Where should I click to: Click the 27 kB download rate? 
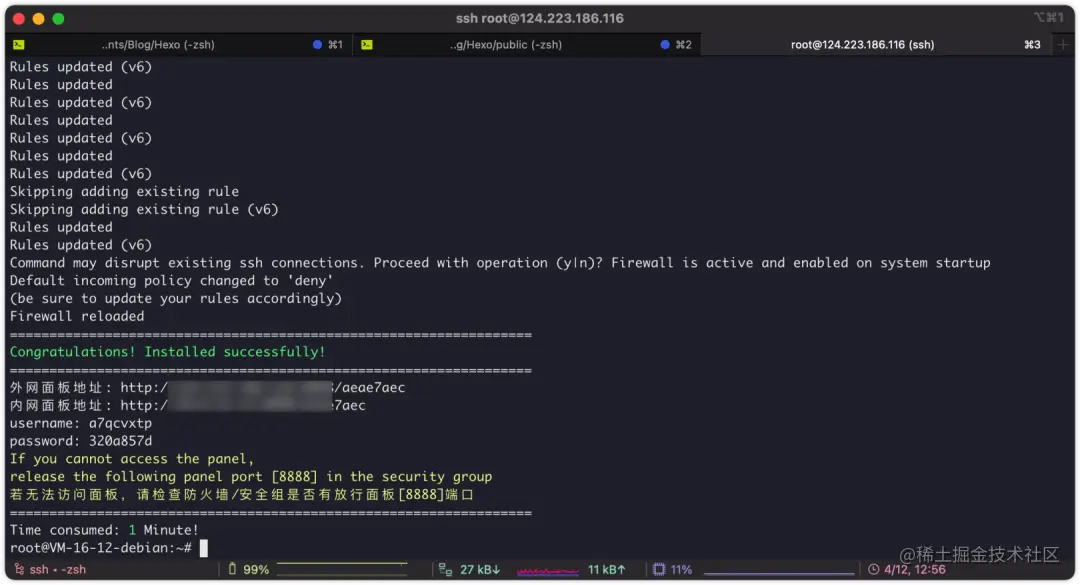click(480, 569)
